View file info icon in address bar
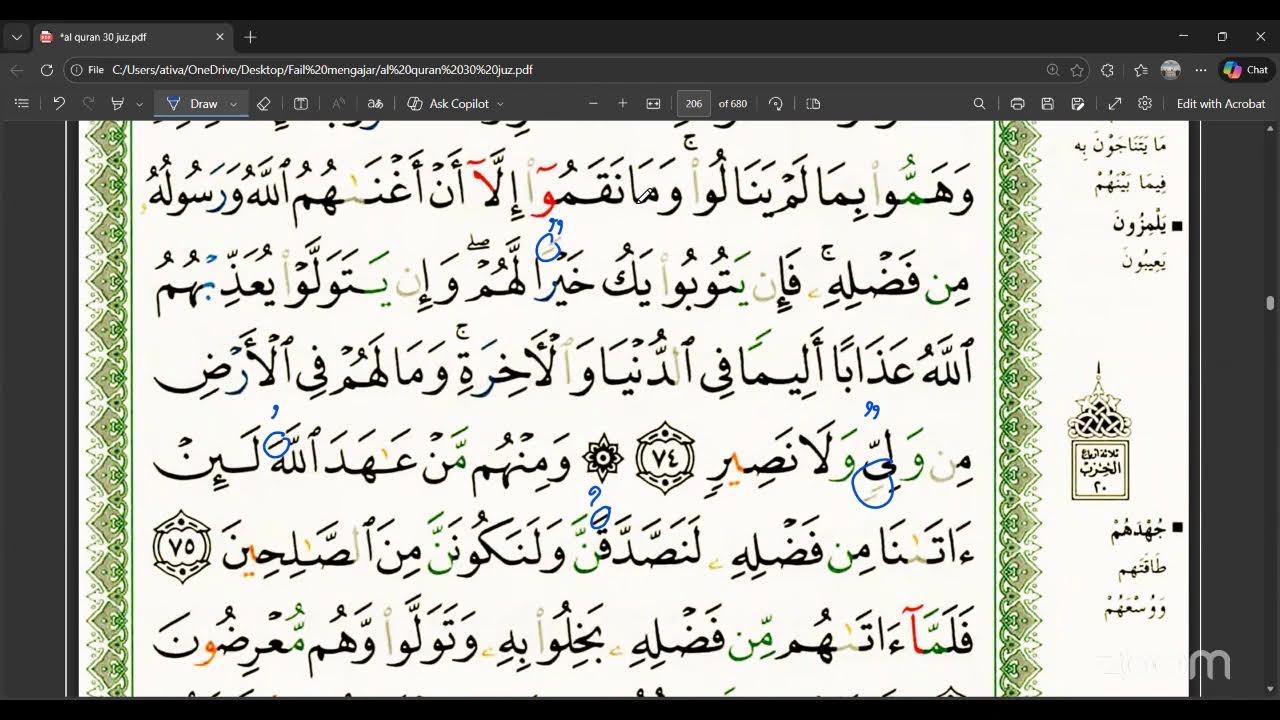This screenshot has height=720, width=1280. 78,70
